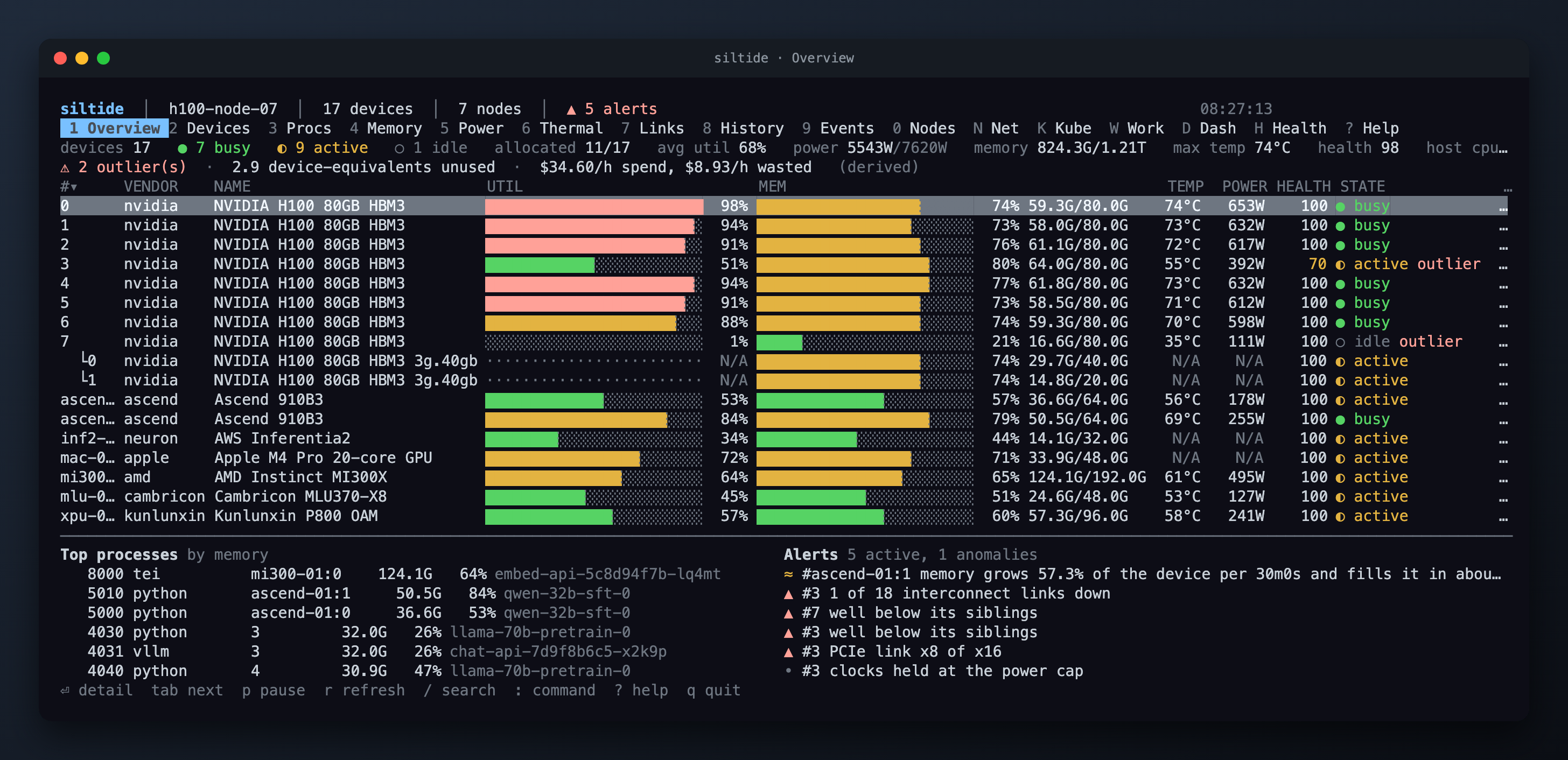
Task: Click the h100-node-07 hostname
Action: point(223,109)
